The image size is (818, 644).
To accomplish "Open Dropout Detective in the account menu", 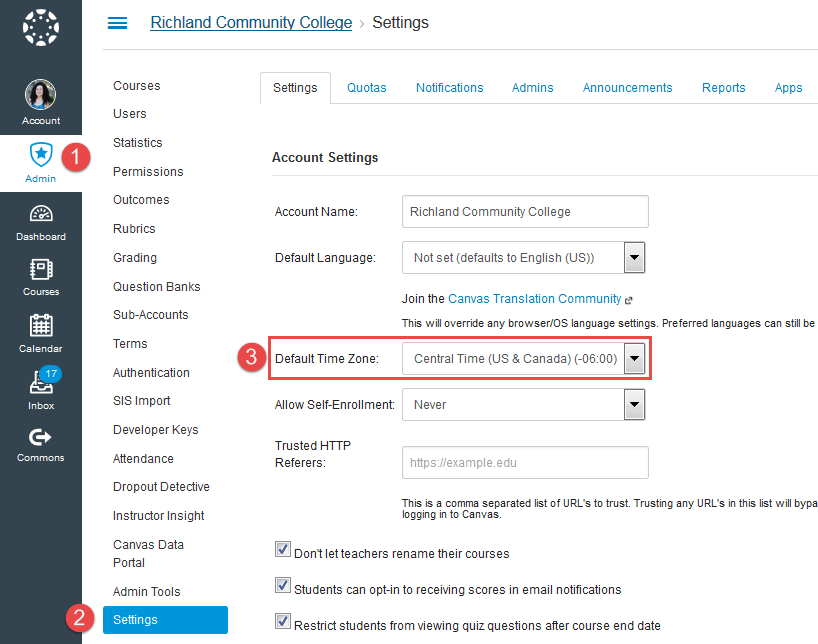I will click(x=161, y=487).
